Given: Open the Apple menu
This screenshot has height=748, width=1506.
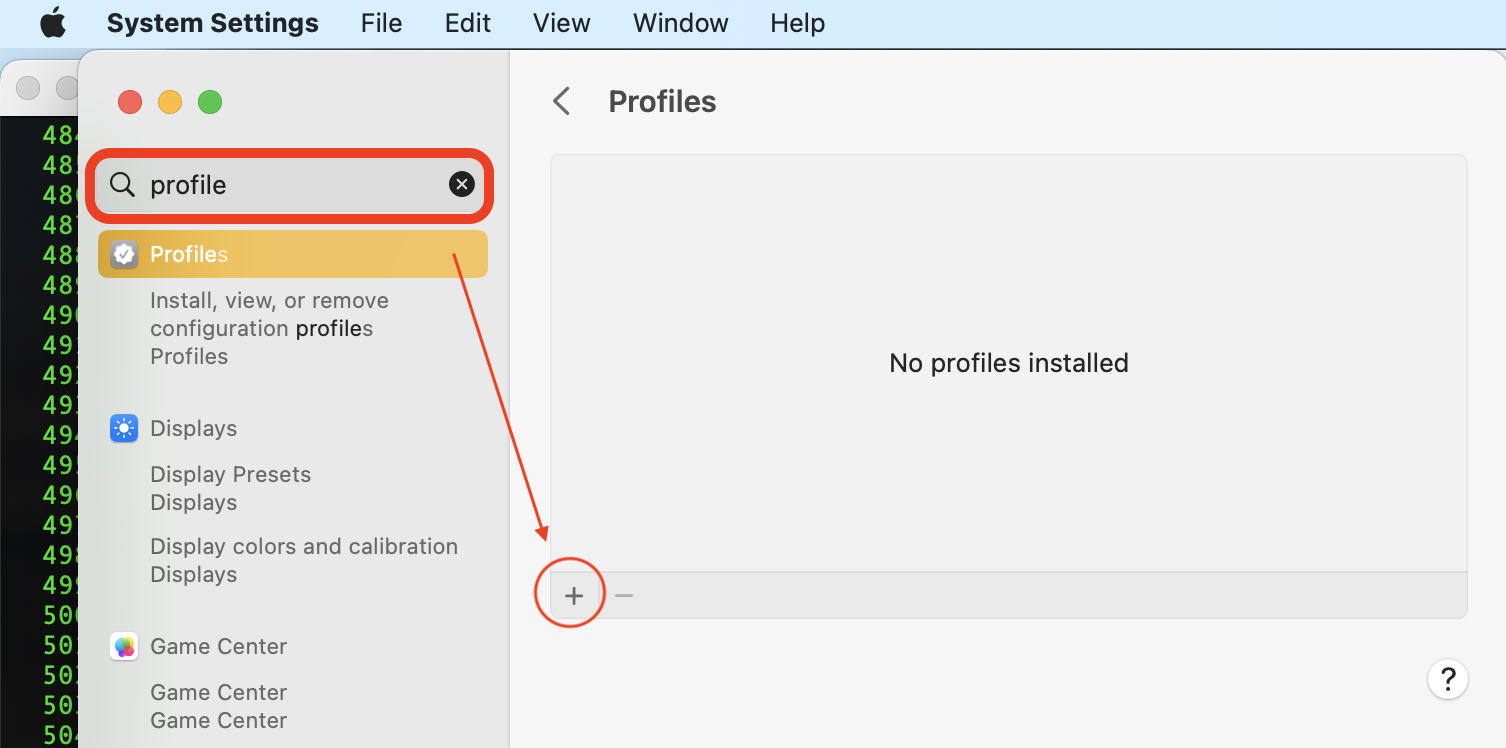Looking at the screenshot, I should (x=53, y=23).
